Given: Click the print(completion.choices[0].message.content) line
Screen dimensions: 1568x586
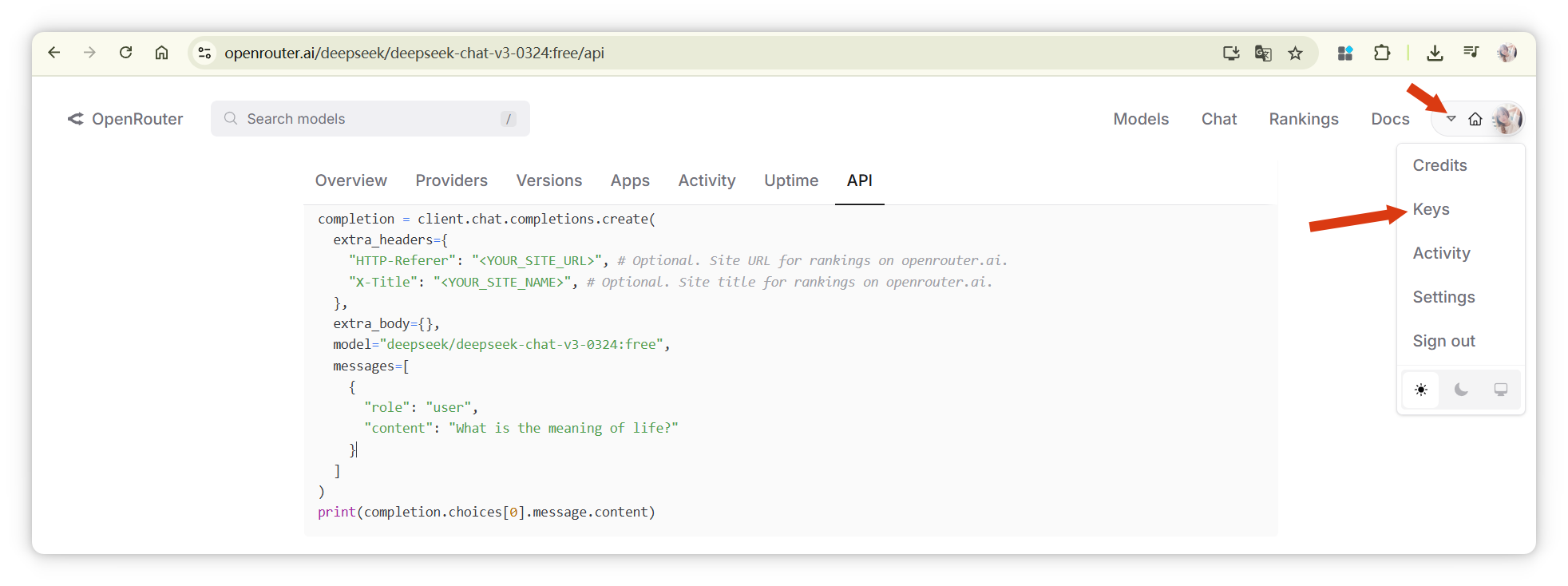Looking at the screenshot, I should (486, 512).
